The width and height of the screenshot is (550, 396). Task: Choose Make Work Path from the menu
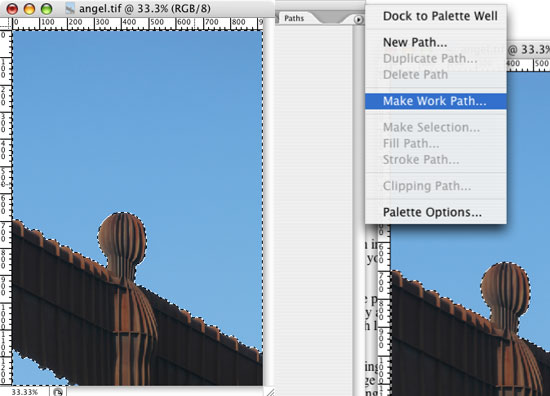[x=436, y=101]
